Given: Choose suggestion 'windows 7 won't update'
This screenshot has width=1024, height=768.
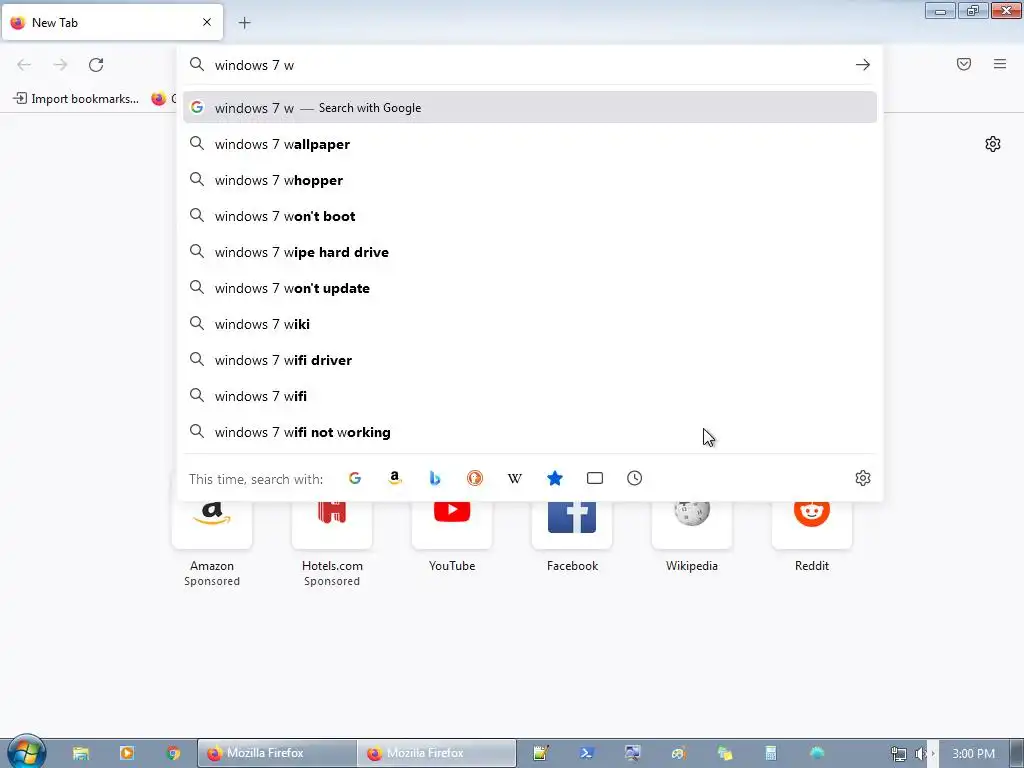Looking at the screenshot, I should [x=530, y=288].
